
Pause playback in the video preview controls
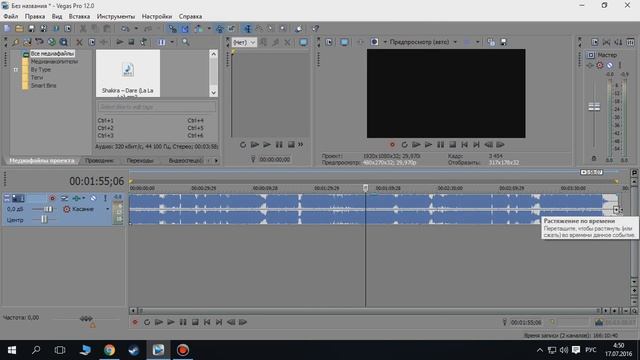440,144
